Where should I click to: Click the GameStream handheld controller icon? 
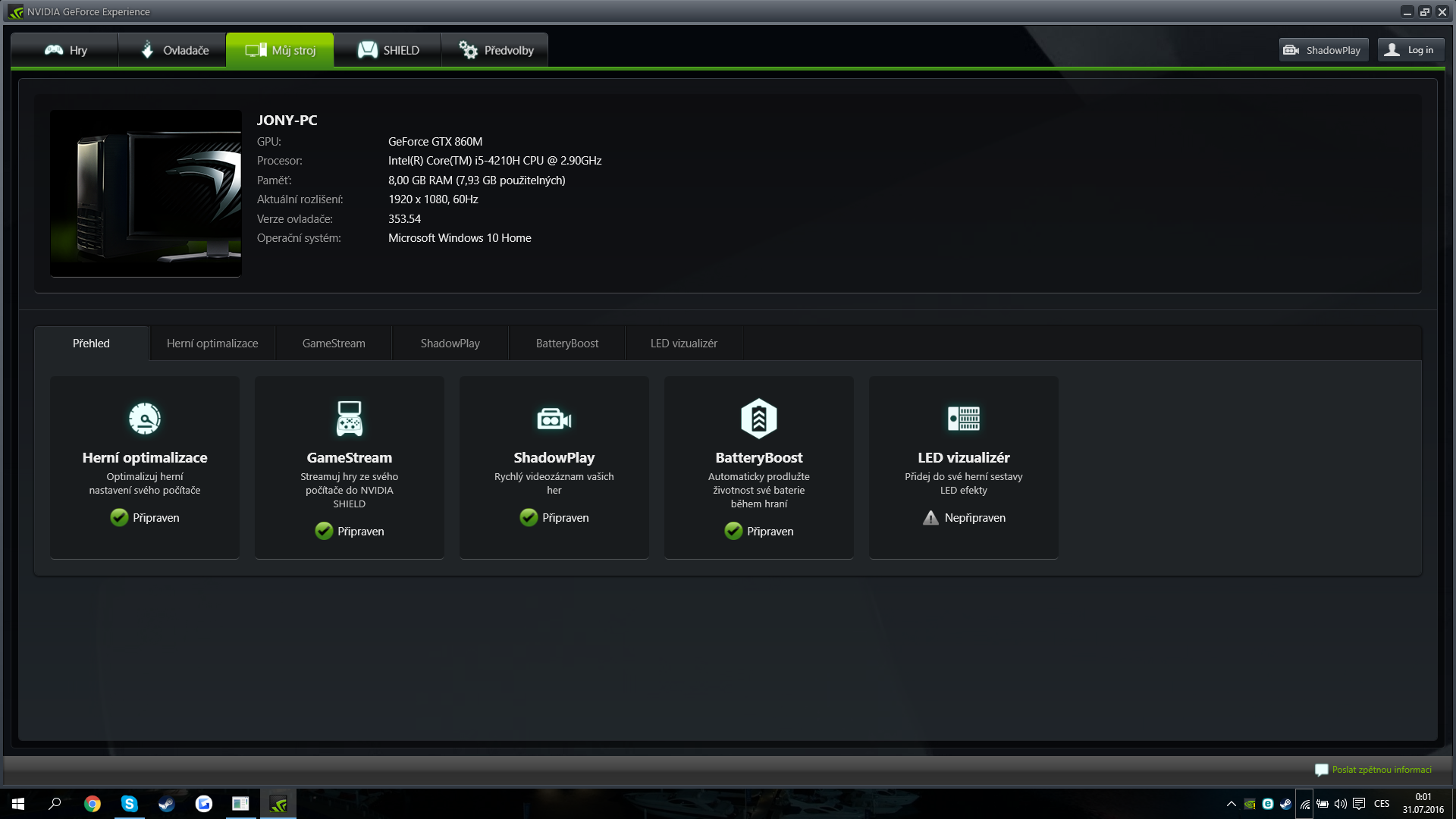349,418
